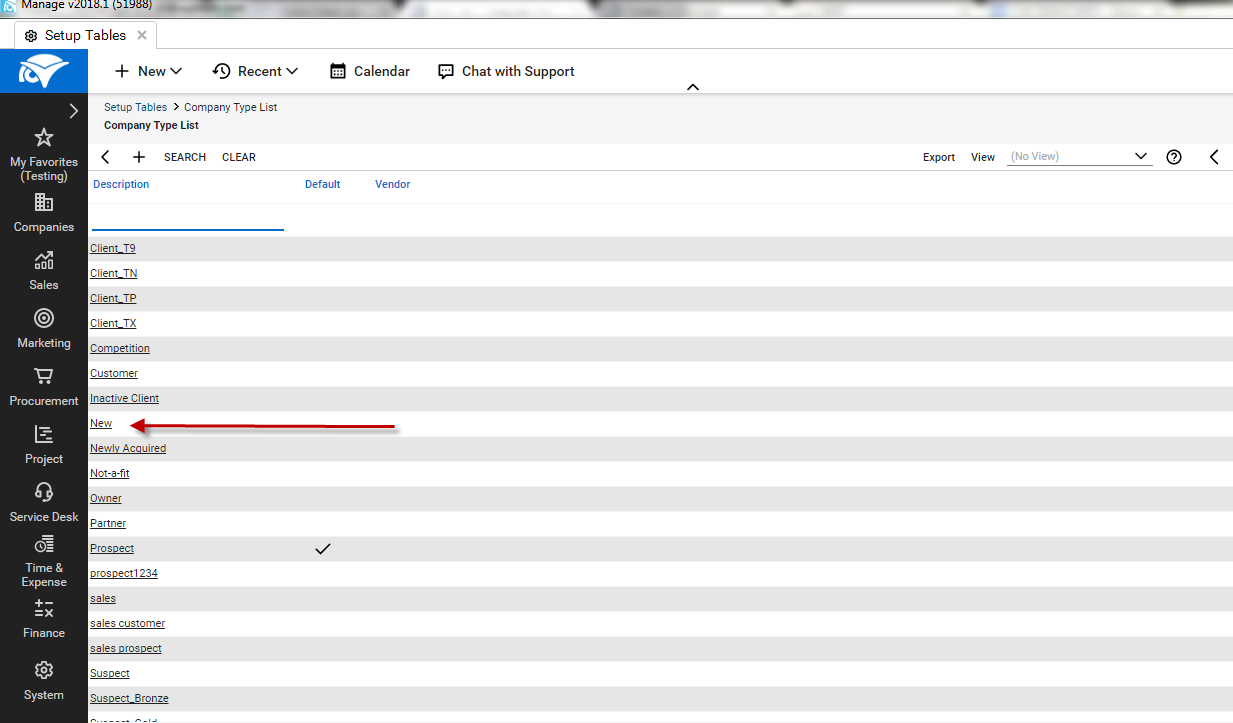Open the Suspect company type
Screen dimensions: 1233x723
pos(110,673)
